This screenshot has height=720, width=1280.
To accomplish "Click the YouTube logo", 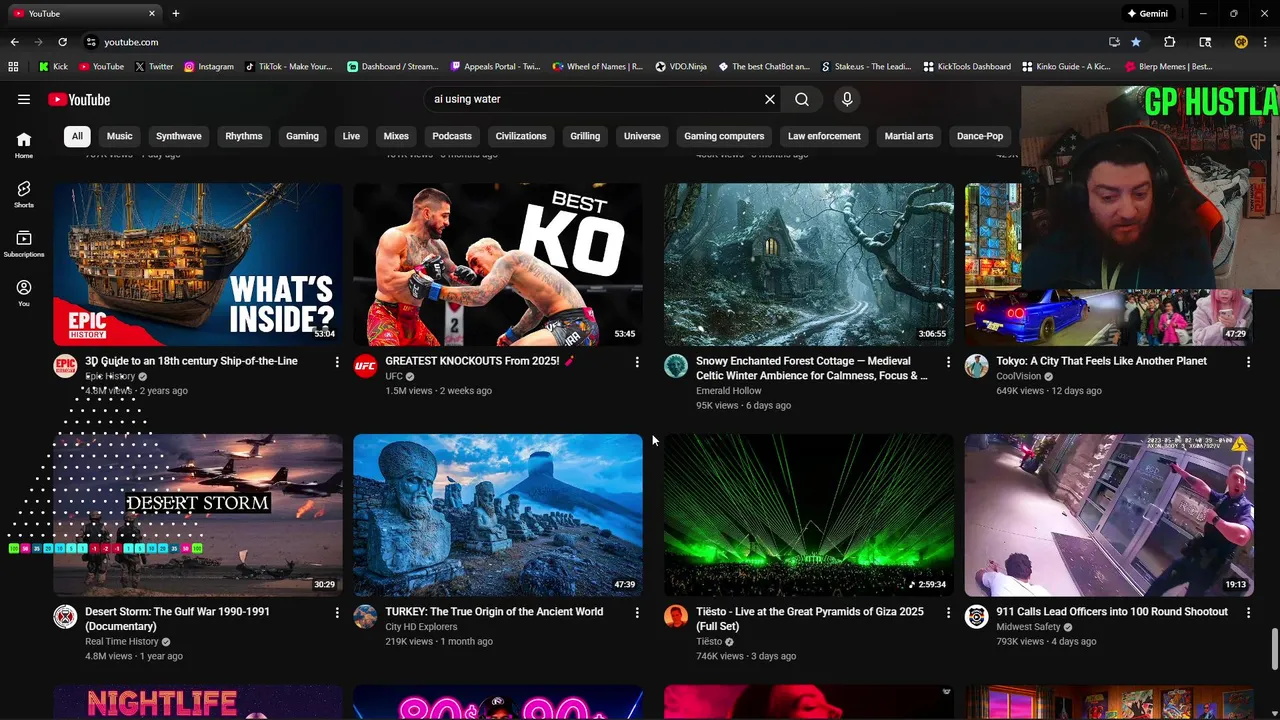I will coord(79,99).
